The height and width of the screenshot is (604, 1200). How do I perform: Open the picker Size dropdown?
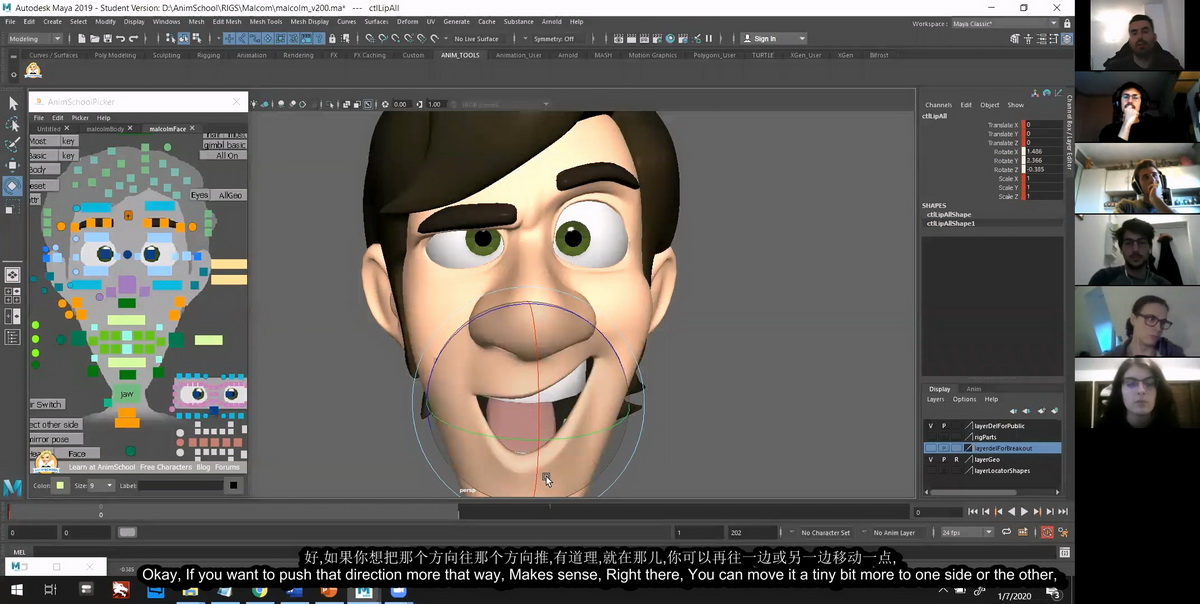(x=101, y=486)
